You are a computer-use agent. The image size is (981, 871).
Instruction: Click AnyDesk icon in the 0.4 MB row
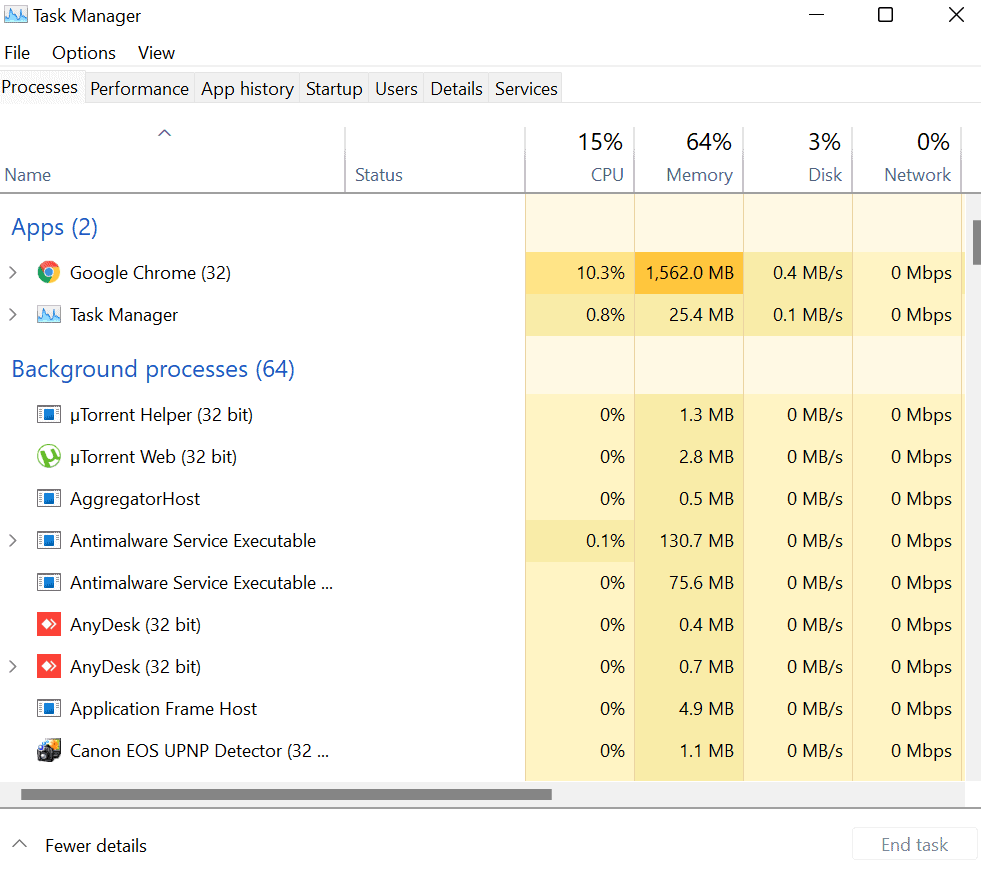pos(49,624)
